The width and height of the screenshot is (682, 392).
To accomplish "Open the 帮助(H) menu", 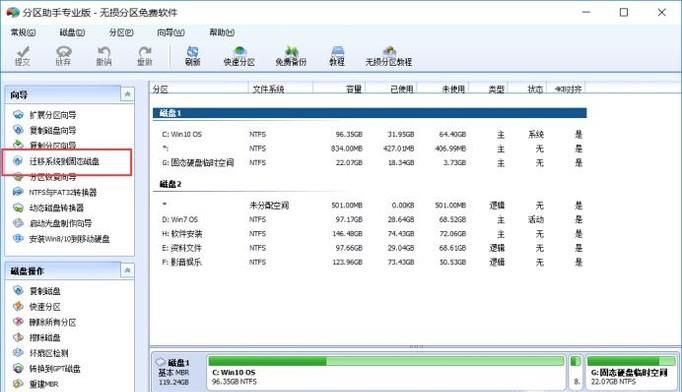I will point(222,32).
